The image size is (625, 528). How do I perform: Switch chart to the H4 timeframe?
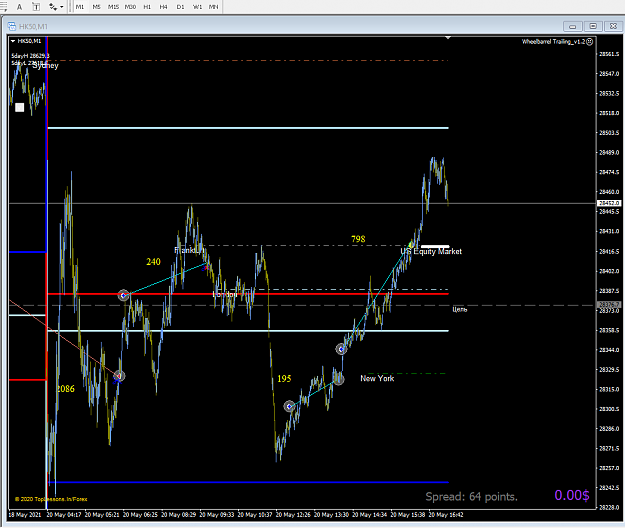tap(163, 6)
